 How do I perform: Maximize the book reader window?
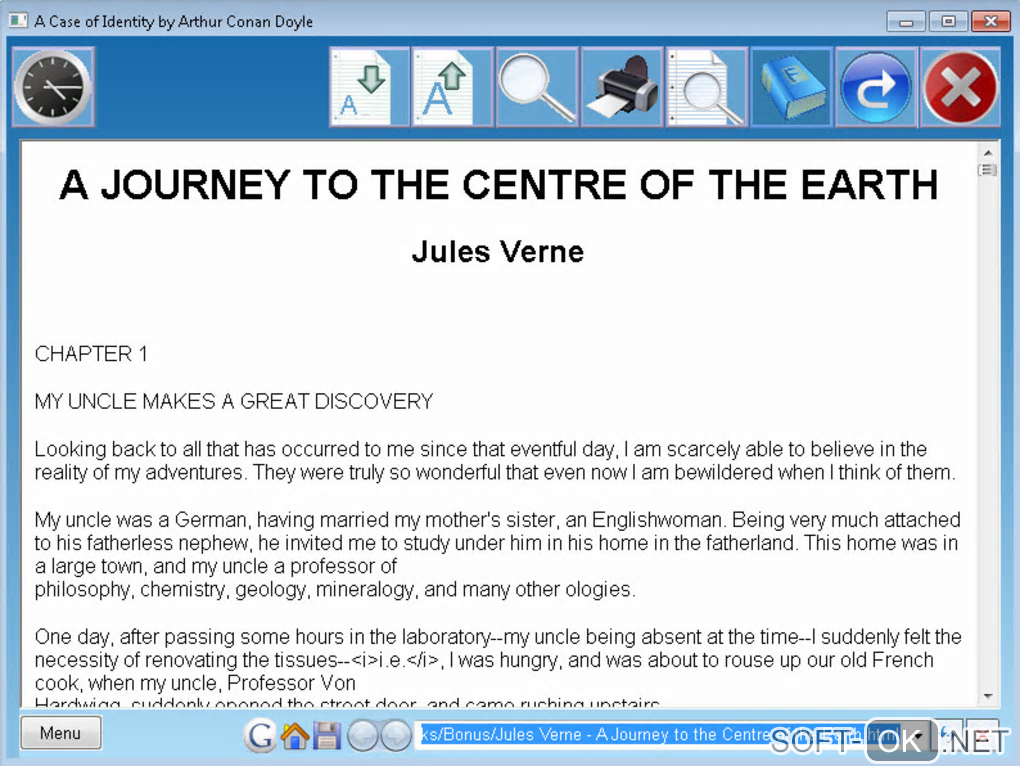[x=948, y=21]
